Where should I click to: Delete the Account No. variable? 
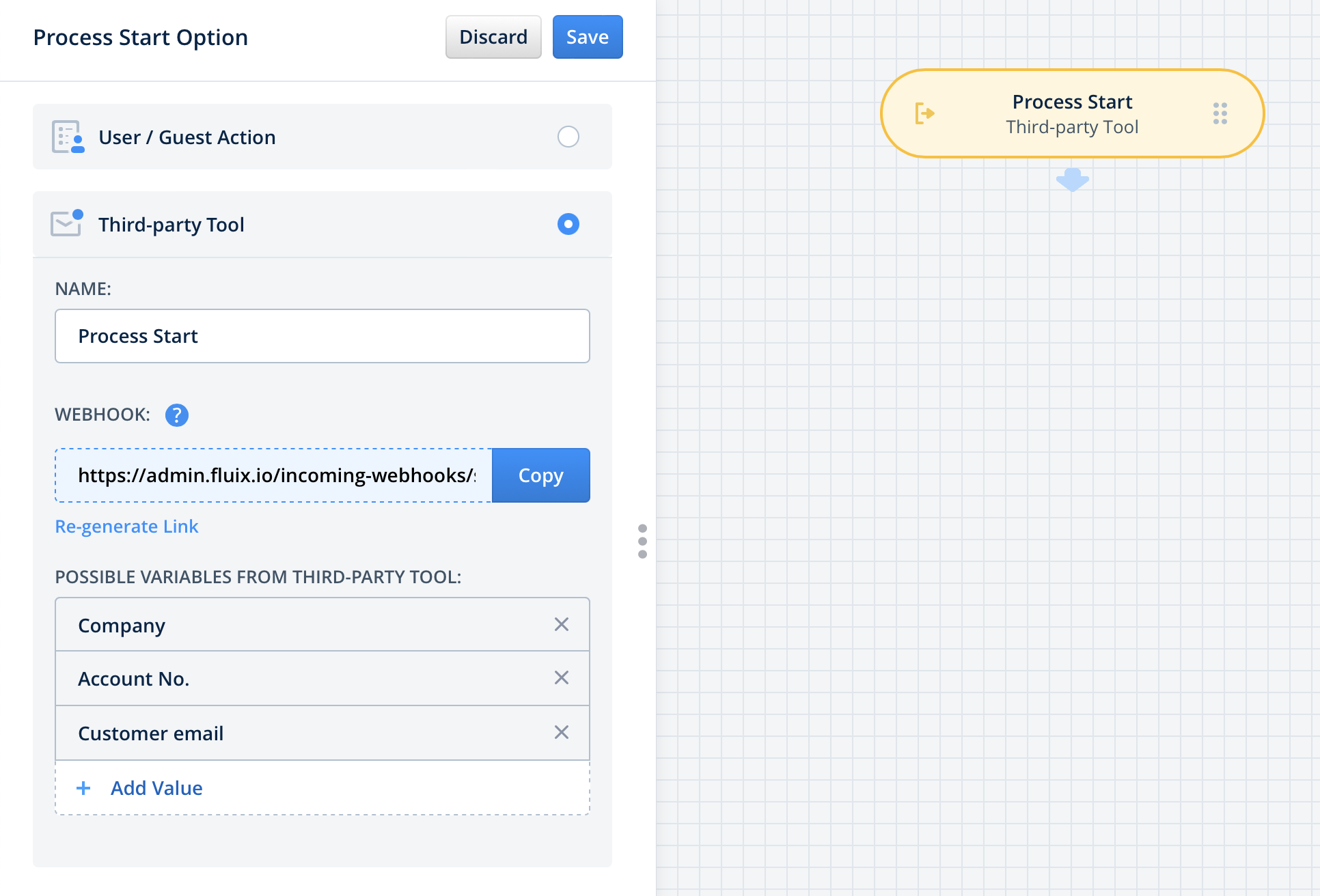coord(562,677)
